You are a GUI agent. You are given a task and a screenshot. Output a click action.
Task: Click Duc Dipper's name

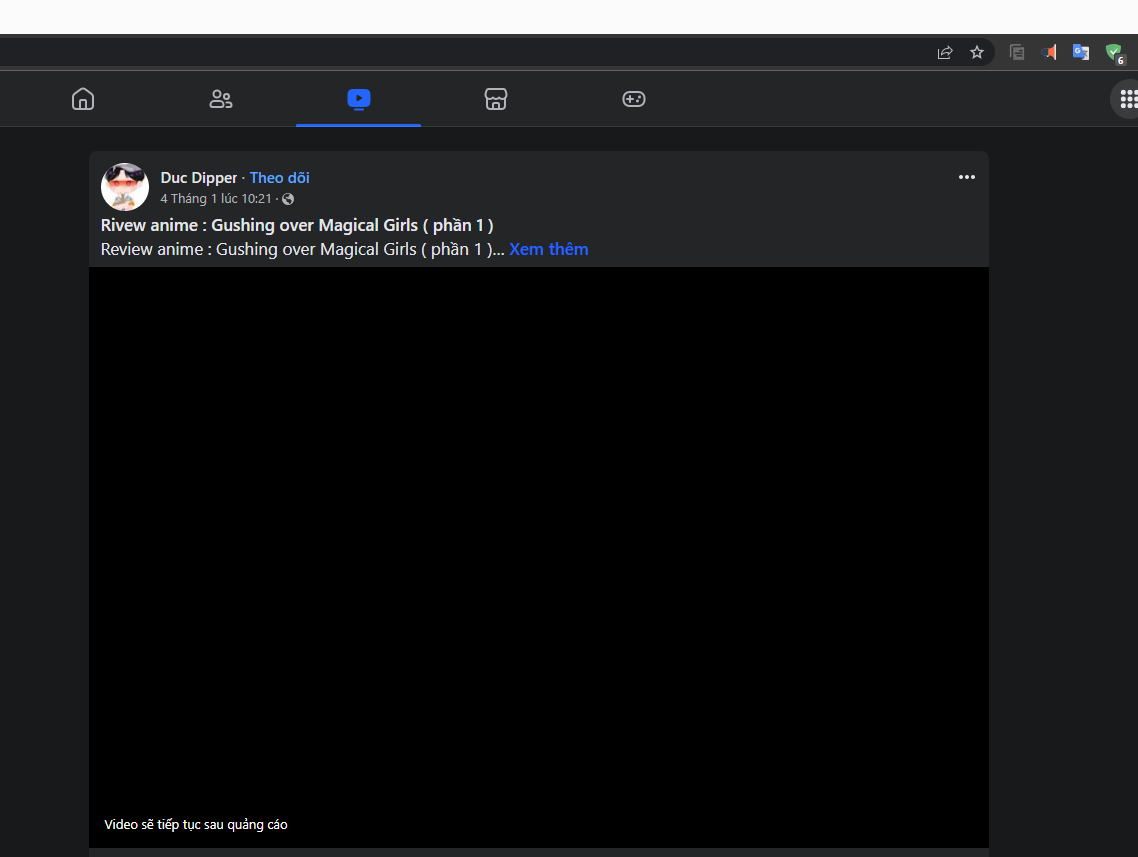point(199,177)
